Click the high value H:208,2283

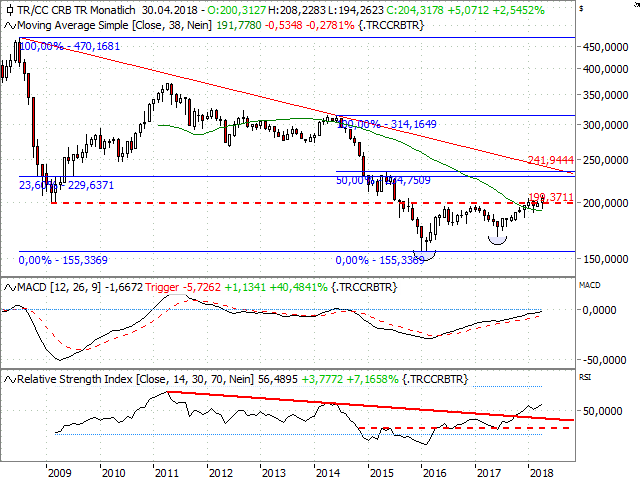tap(296, 10)
